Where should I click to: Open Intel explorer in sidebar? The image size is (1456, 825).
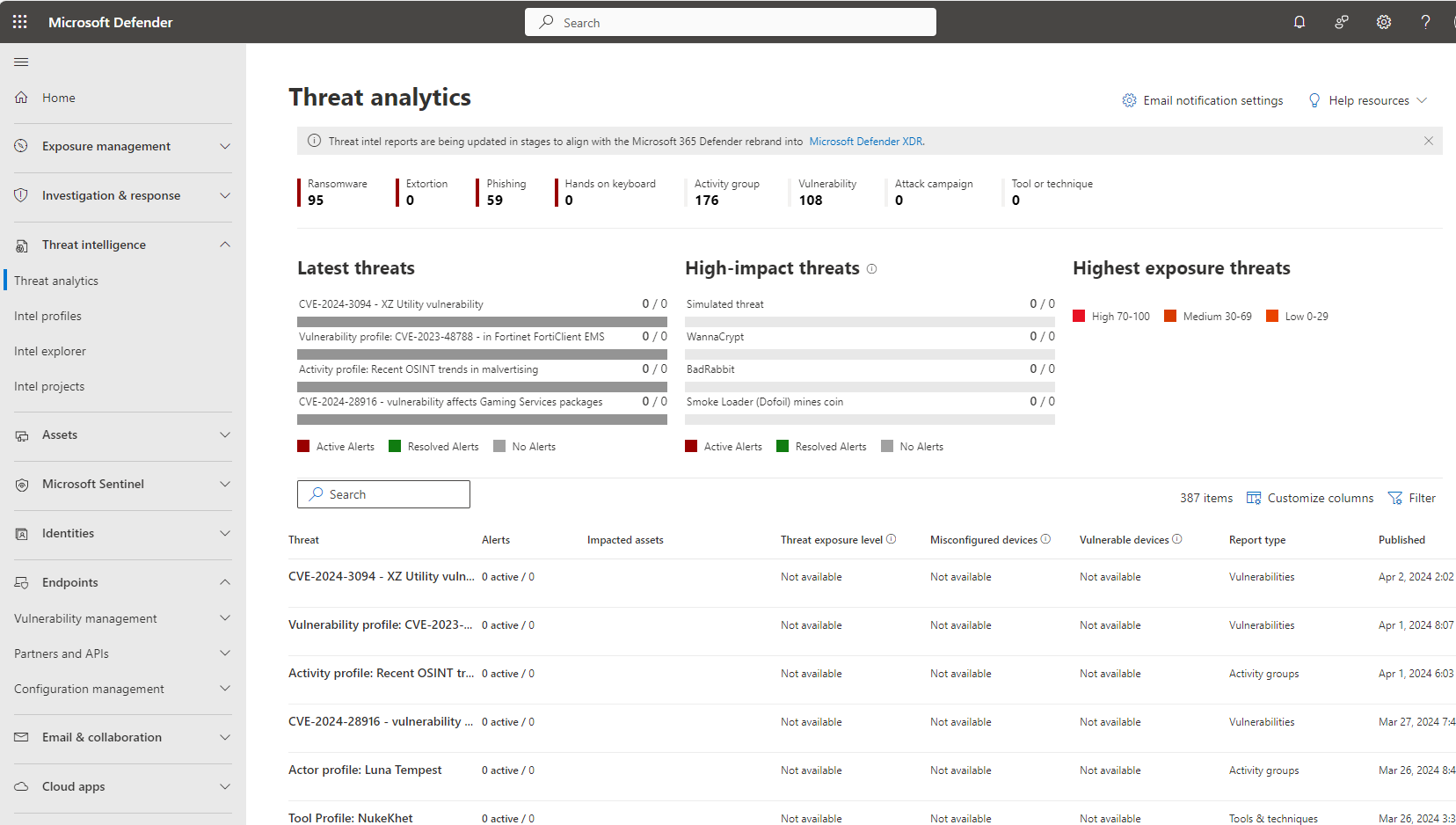(x=50, y=351)
